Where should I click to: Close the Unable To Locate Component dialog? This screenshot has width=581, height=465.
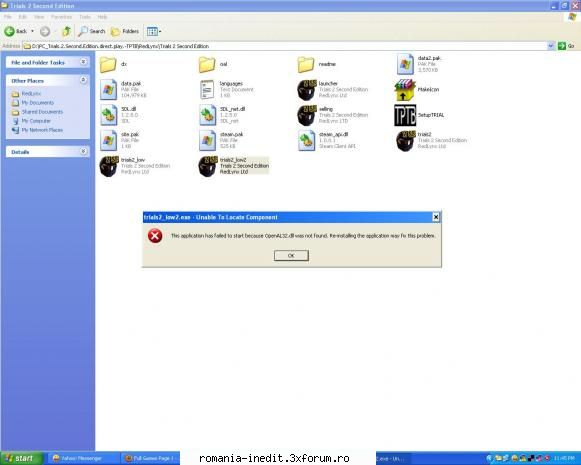(436, 217)
